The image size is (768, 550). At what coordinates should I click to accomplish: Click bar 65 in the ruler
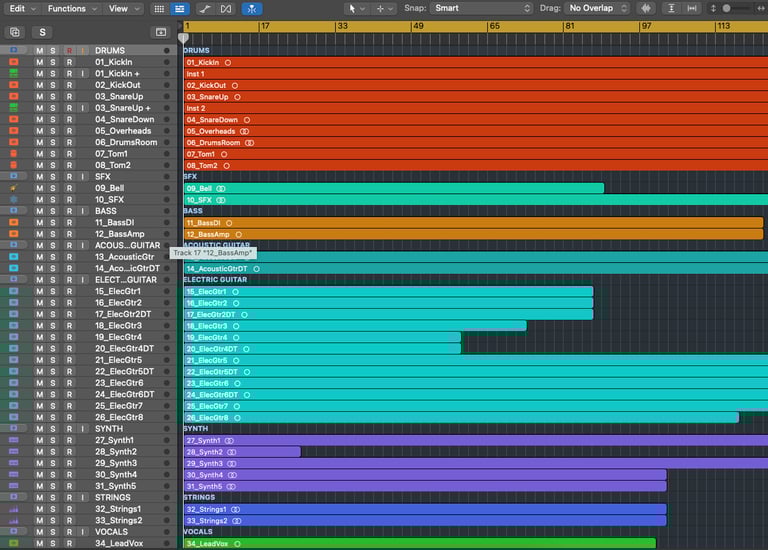coord(494,26)
